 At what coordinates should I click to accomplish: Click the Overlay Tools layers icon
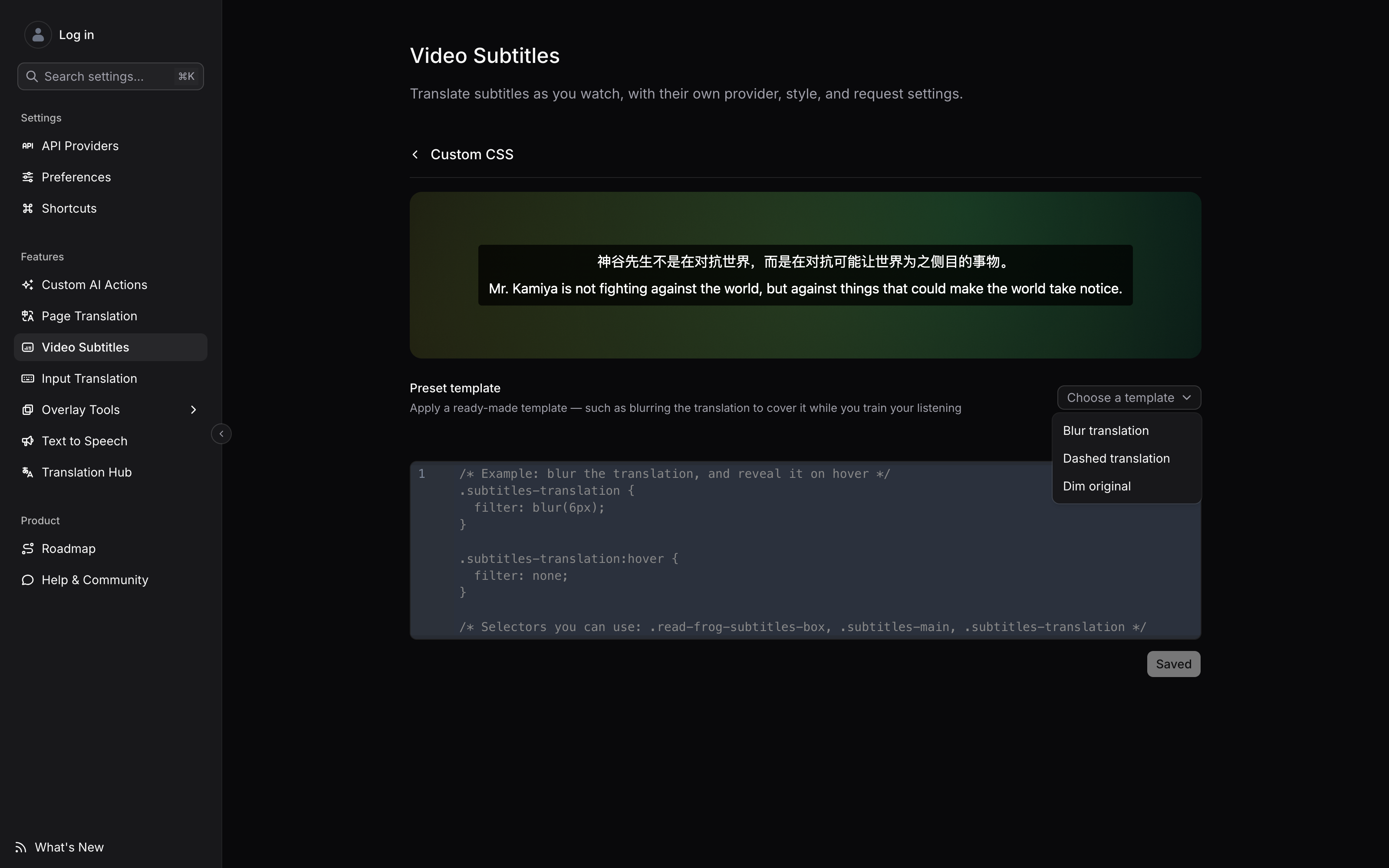pos(27,410)
